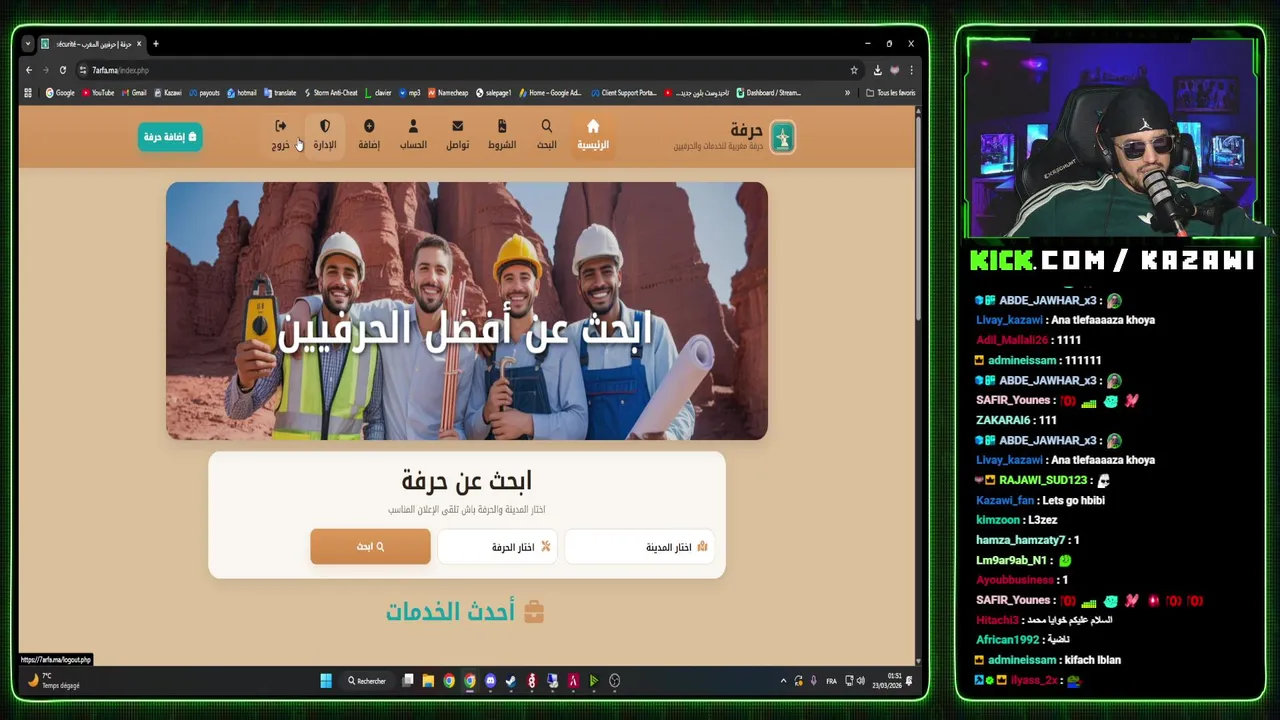Click chat username Livay_kazawi first message

[x=1009, y=320]
